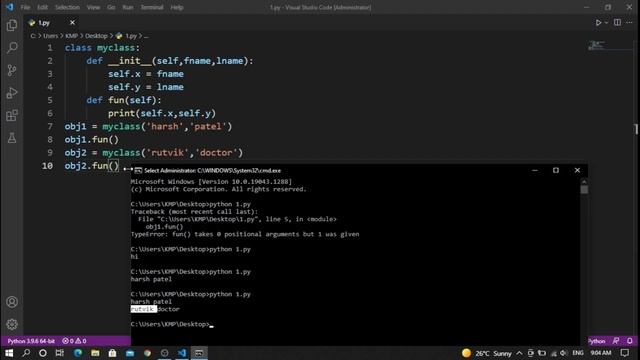Viewport: 640px width, 360px height.
Task: Open the Selection menu
Action: coord(67,7)
